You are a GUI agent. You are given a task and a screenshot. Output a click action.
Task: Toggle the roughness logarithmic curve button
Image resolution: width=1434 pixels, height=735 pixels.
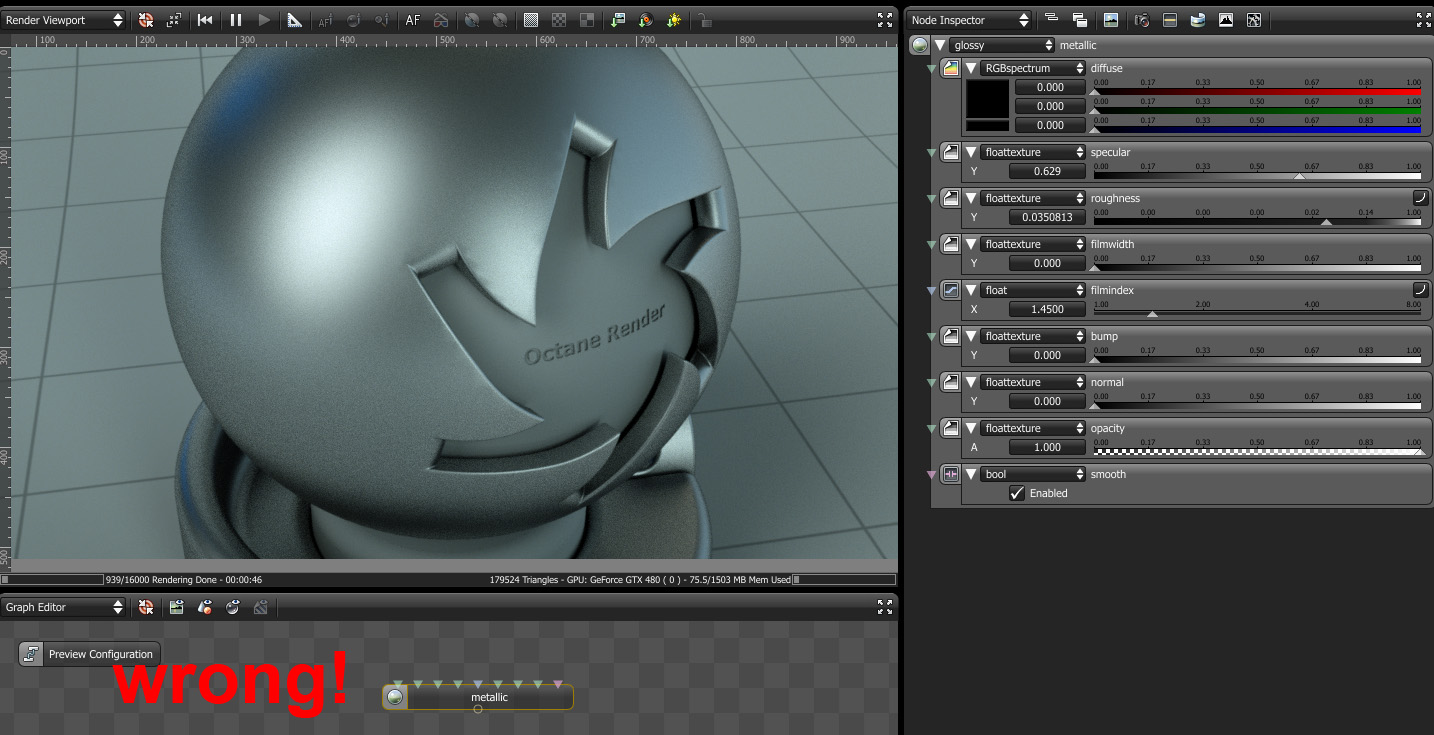[x=1419, y=198]
